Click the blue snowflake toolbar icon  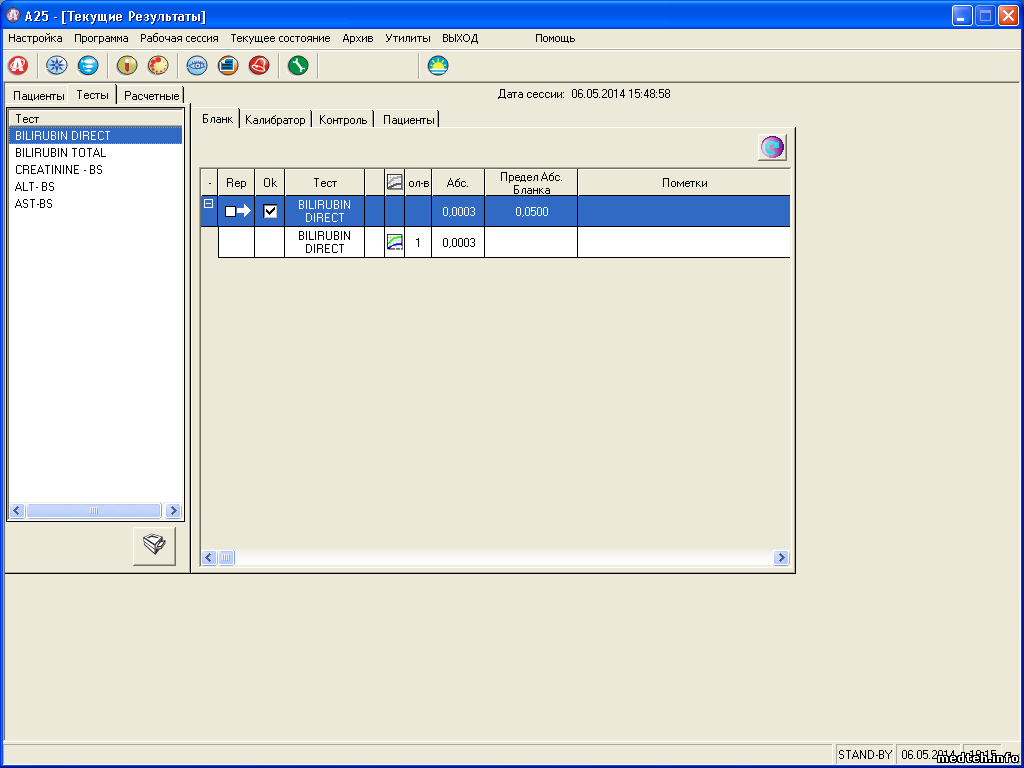point(57,66)
